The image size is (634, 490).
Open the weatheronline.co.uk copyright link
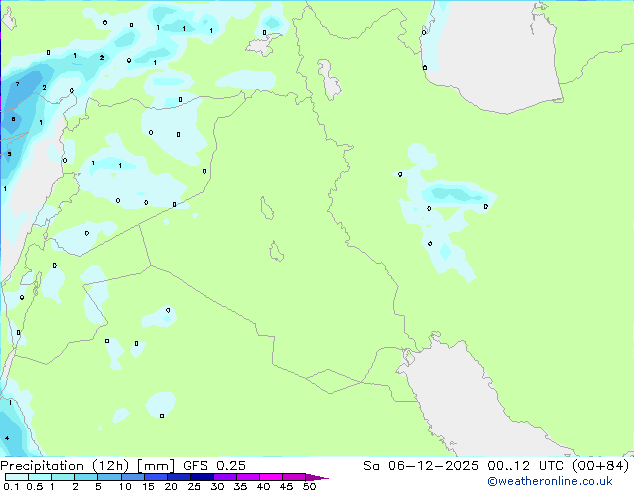549,481
